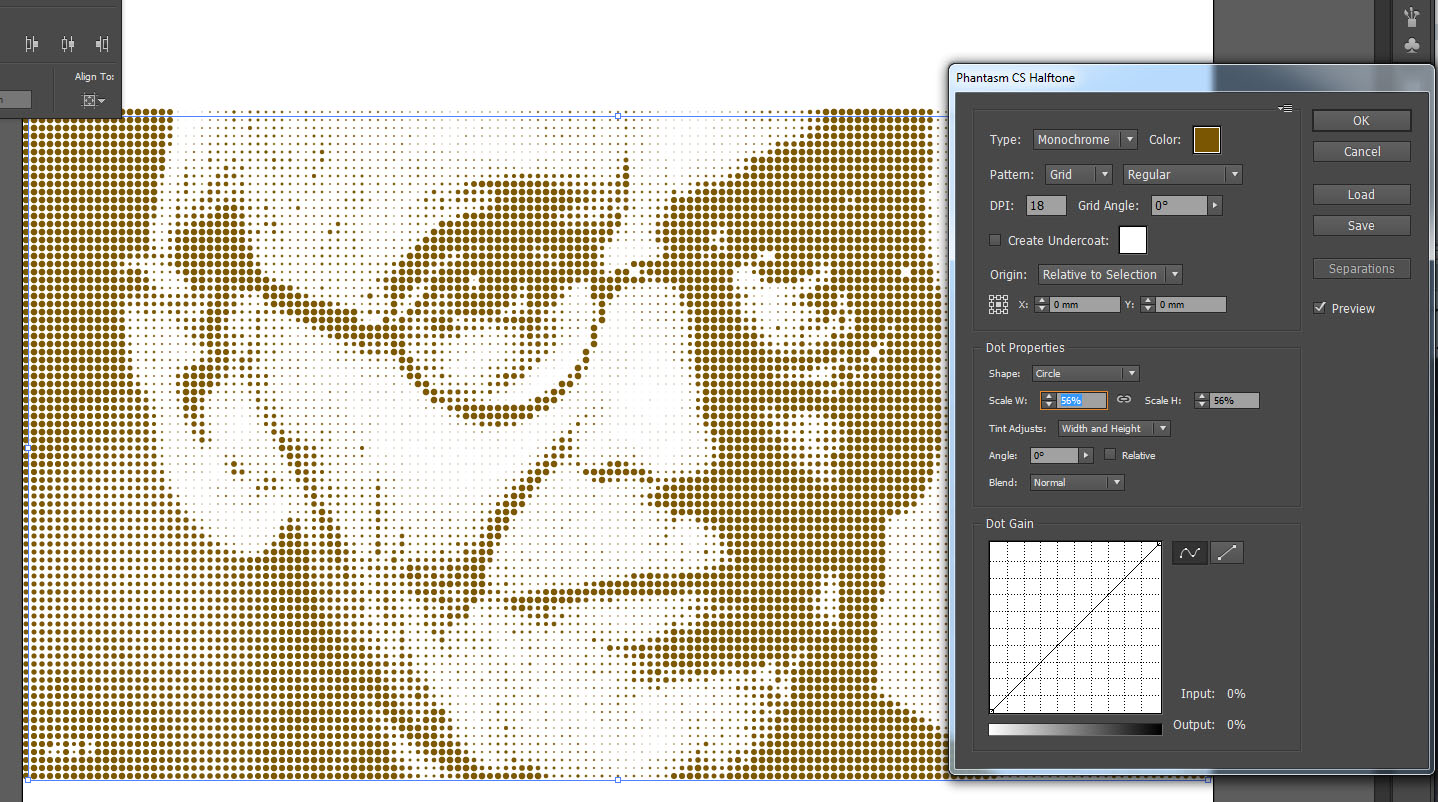Open the Blend mode dropdown set to Normal
The image size is (1438, 802).
(x=1077, y=482)
